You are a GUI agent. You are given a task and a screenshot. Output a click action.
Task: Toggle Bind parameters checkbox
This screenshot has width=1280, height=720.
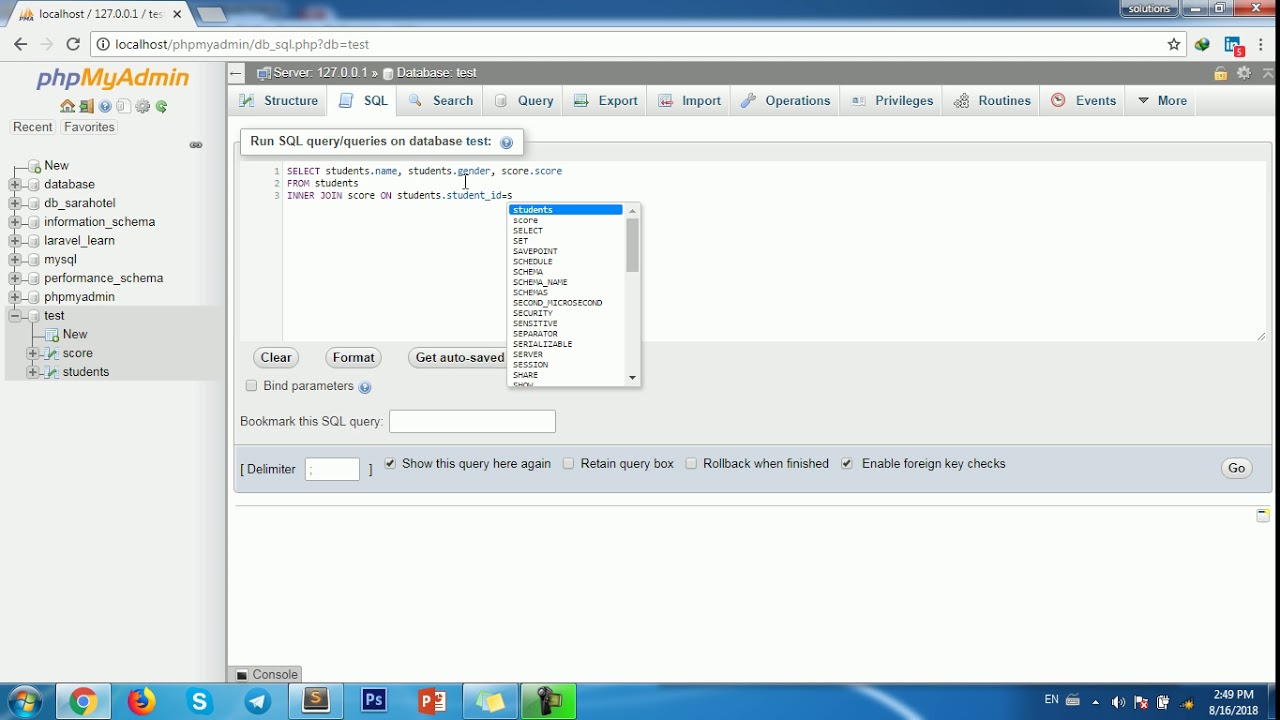coord(251,386)
